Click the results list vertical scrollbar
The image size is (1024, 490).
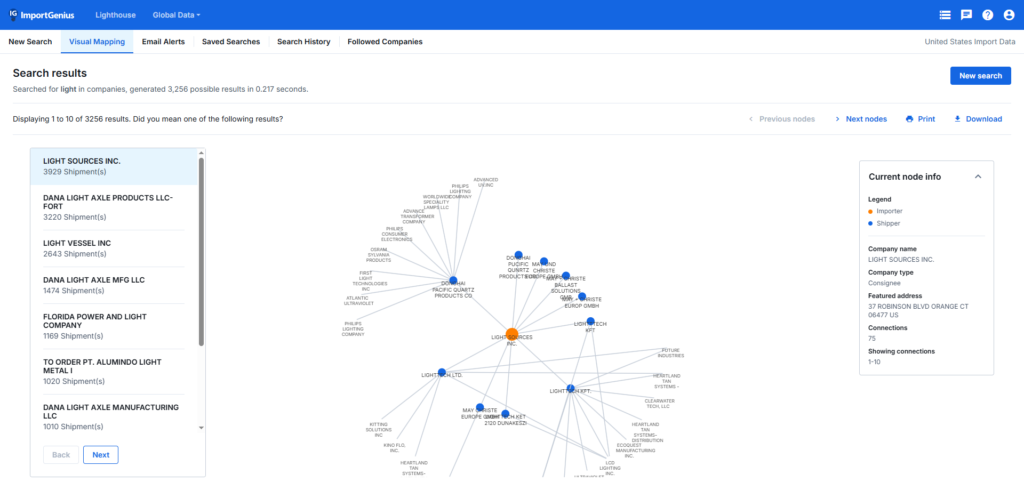pos(201,250)
